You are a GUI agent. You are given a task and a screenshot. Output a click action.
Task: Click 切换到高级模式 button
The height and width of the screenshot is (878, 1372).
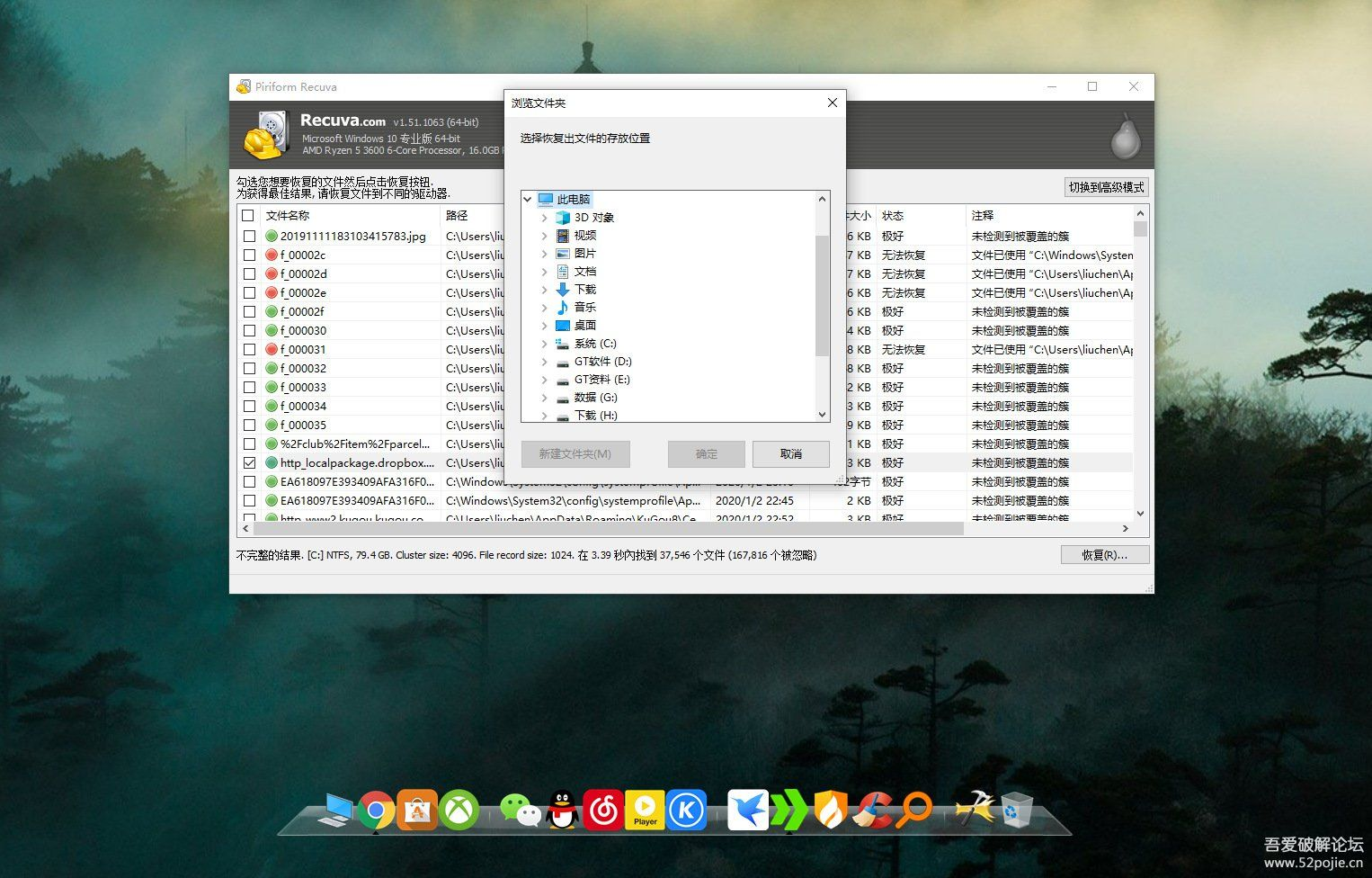click(1106, 188)
